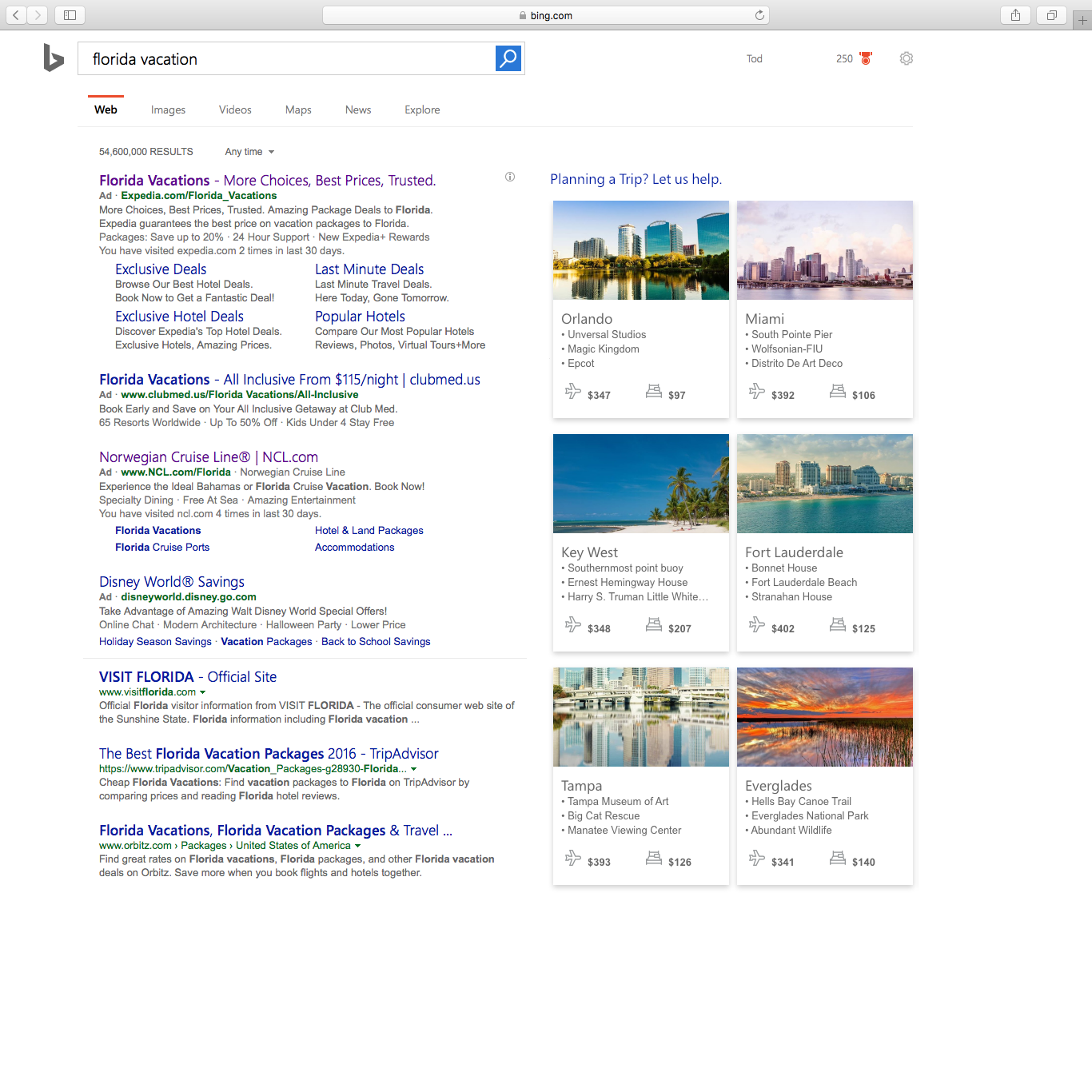Image resolution: width=1092 pixels, height=1092 pixels.
Task: Open the Popular Hotels sitelink
Action: pyautogui.click(x=360, y=317)
